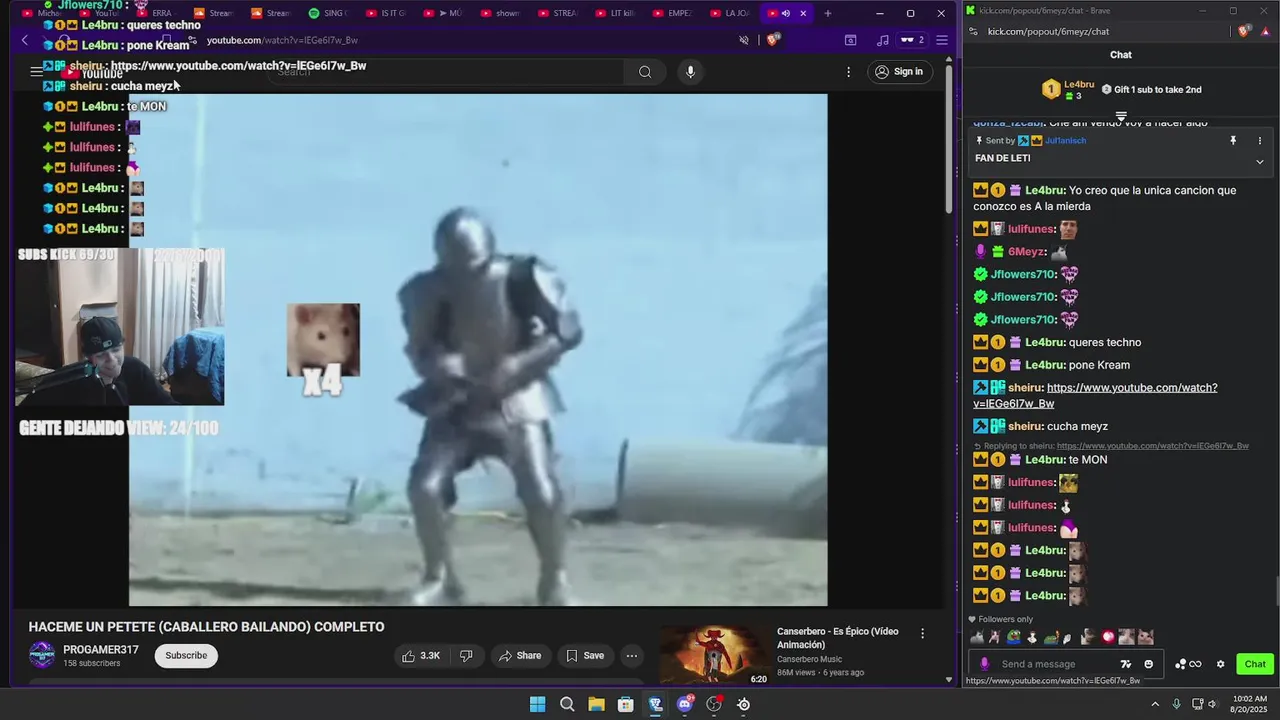Screen dimensions: 1280x720
Task: Click the YouTube search magnifier button
Action: (x=645, y=71)
